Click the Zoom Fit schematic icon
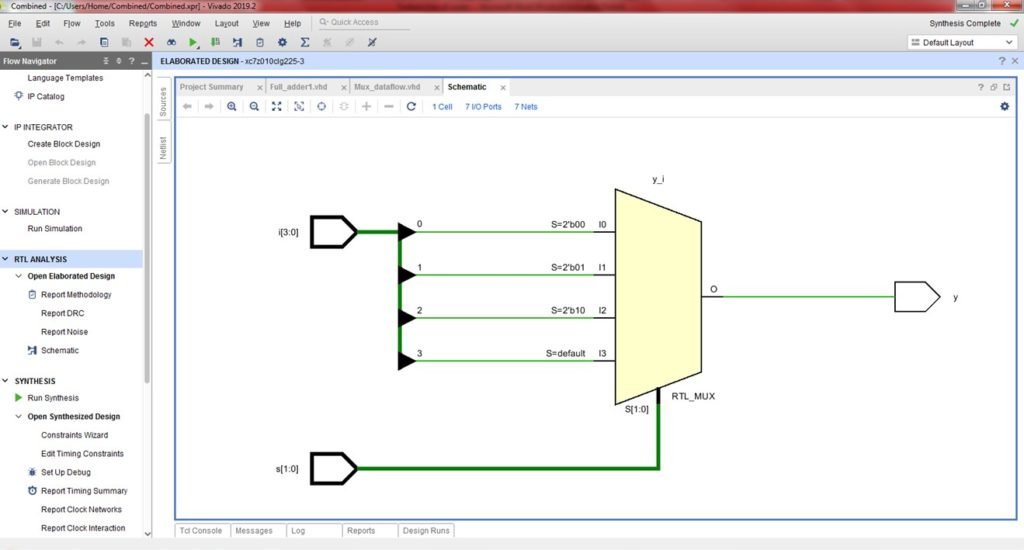The image size is (1024, 550). tap(277, 106)
